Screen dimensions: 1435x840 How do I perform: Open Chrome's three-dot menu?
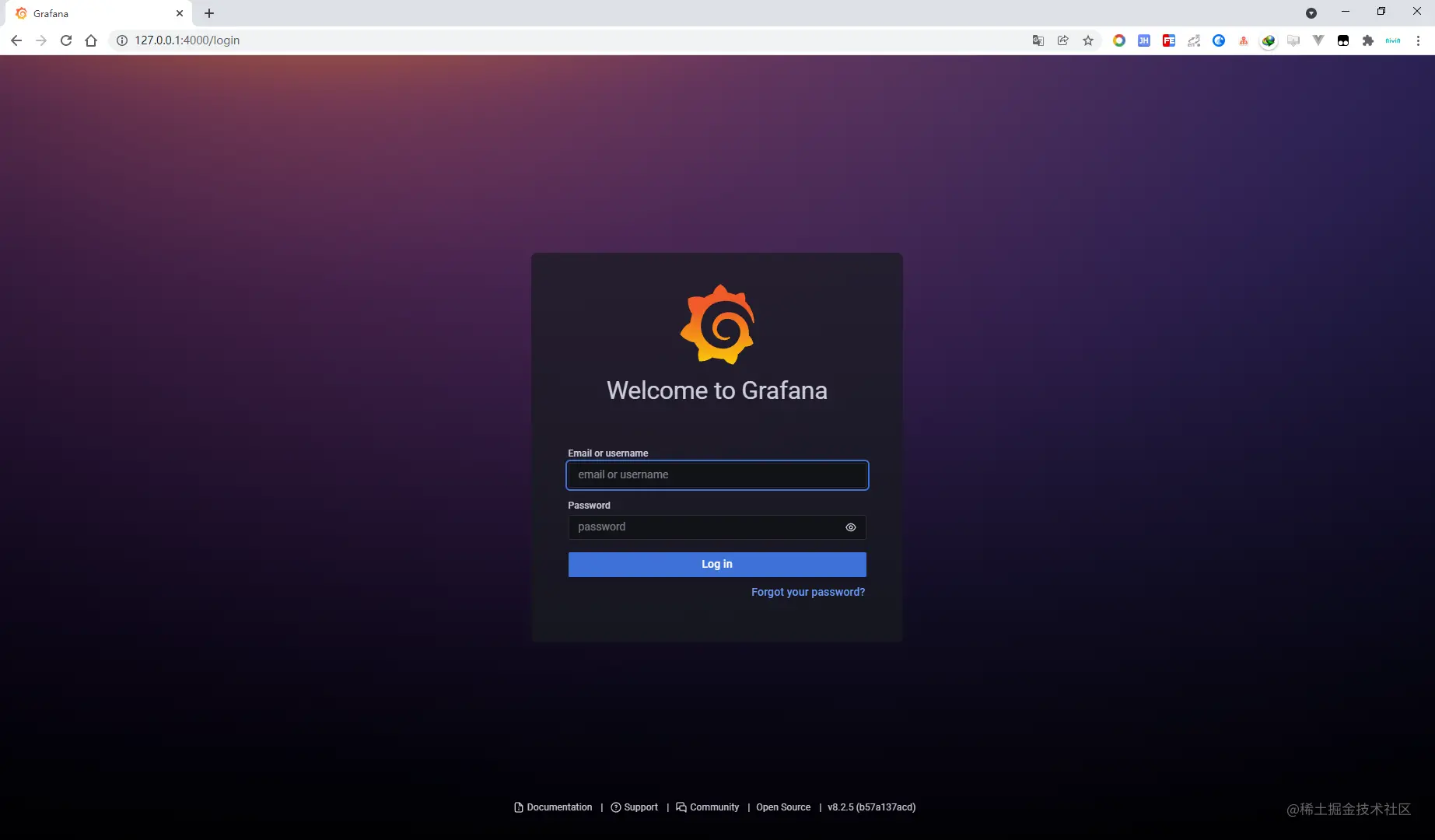tap(1418, 40)
